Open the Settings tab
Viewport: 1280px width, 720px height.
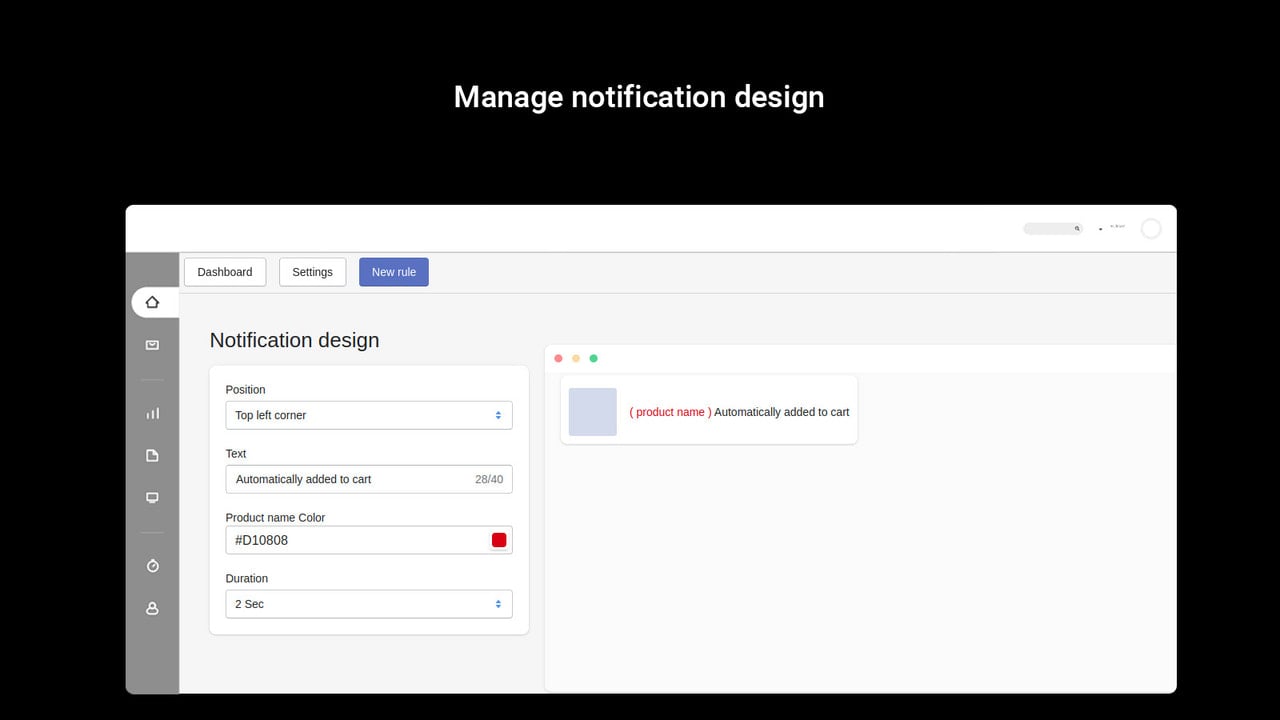coord(312,272)
